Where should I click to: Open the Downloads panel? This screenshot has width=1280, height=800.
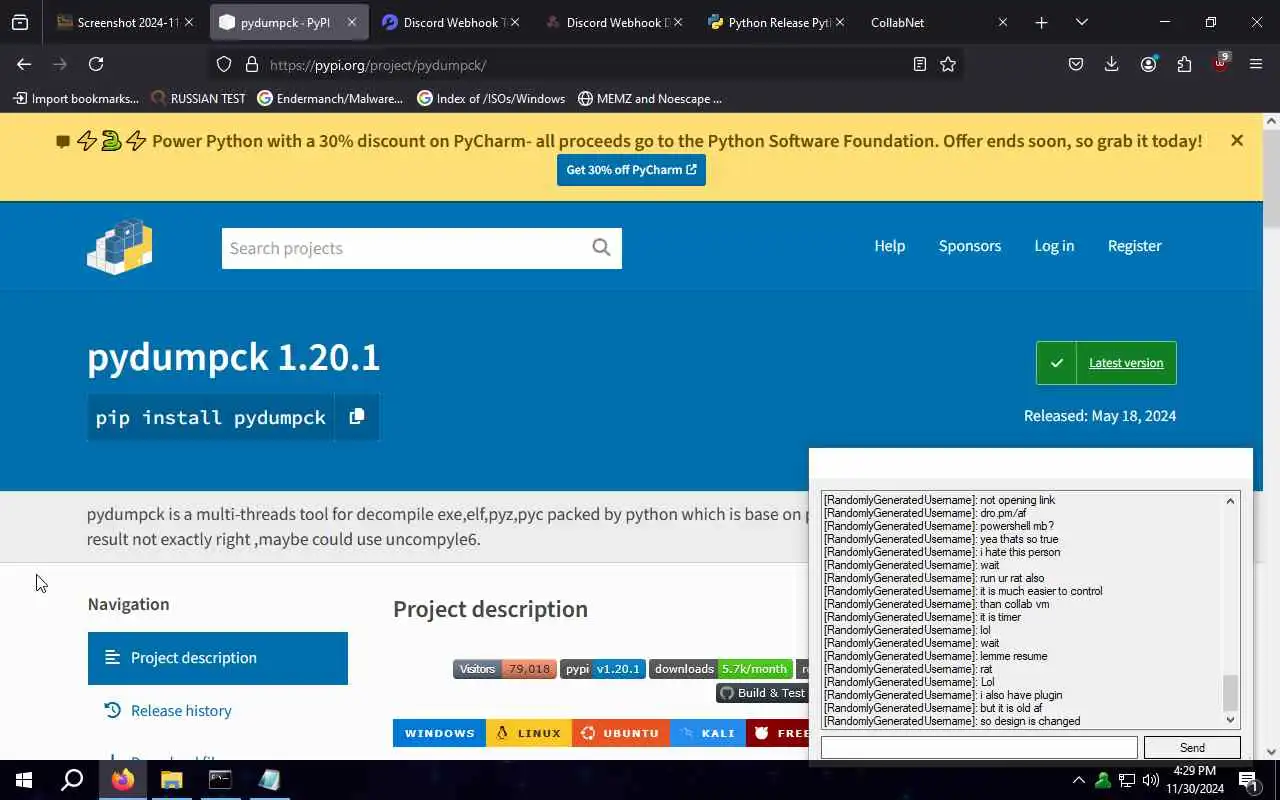pos(1111,64)
